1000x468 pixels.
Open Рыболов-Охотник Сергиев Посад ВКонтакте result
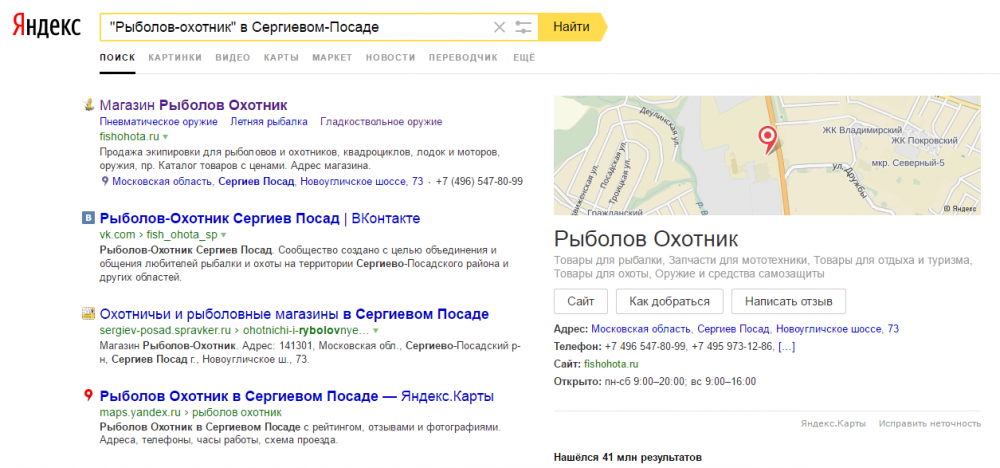pos(260,219)
